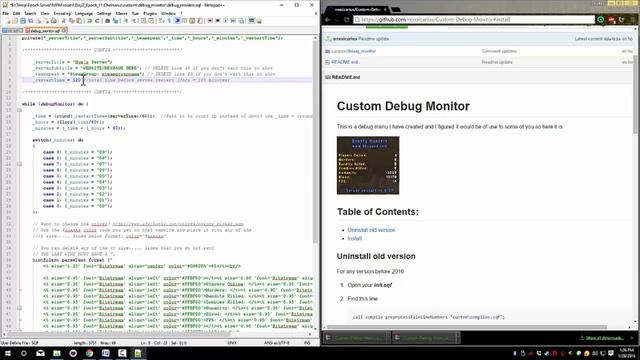Click the Chrome icon in the taskbar
The width and height of the screenshot is (640, 360).
pos(89,353)
